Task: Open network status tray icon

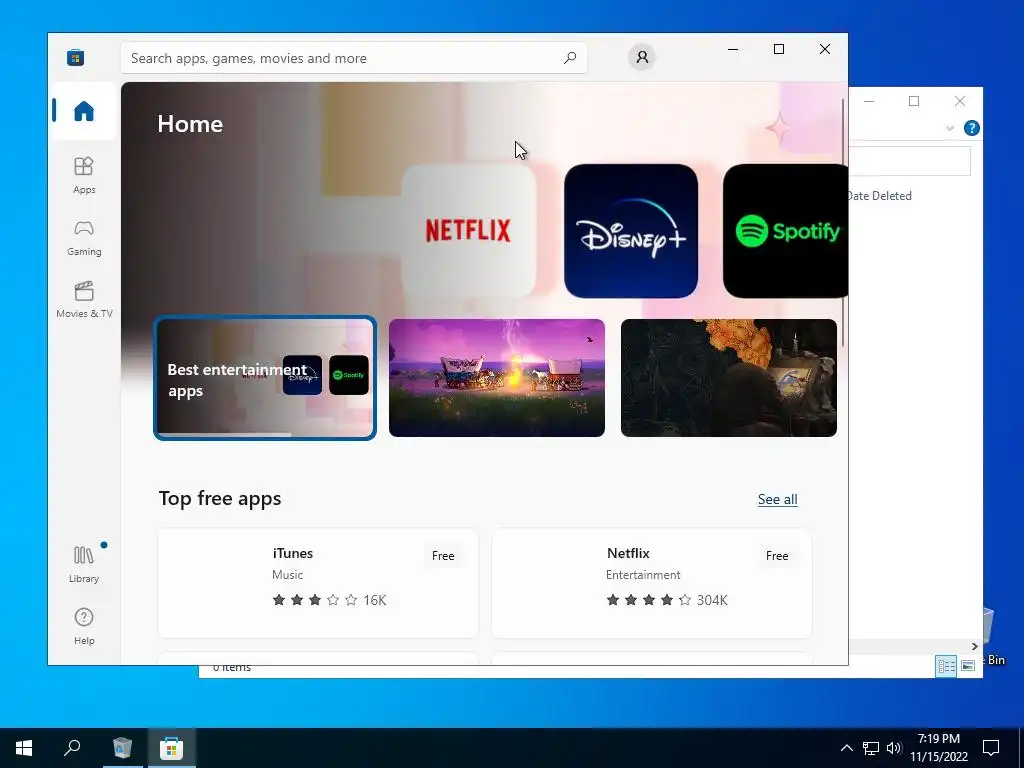Action: click(x=871, y=748)
